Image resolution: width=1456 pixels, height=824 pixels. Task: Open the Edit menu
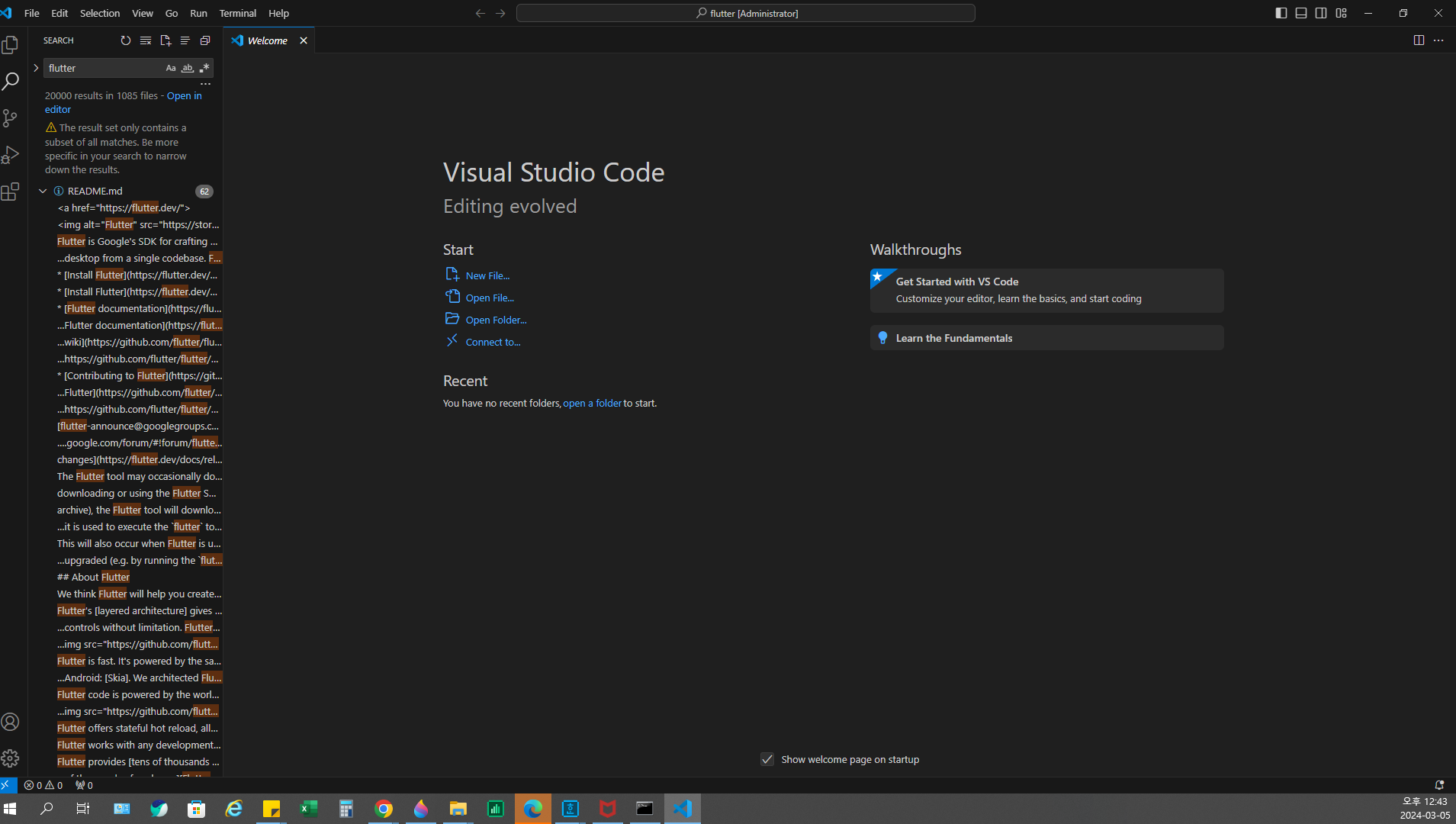(59, 13)
